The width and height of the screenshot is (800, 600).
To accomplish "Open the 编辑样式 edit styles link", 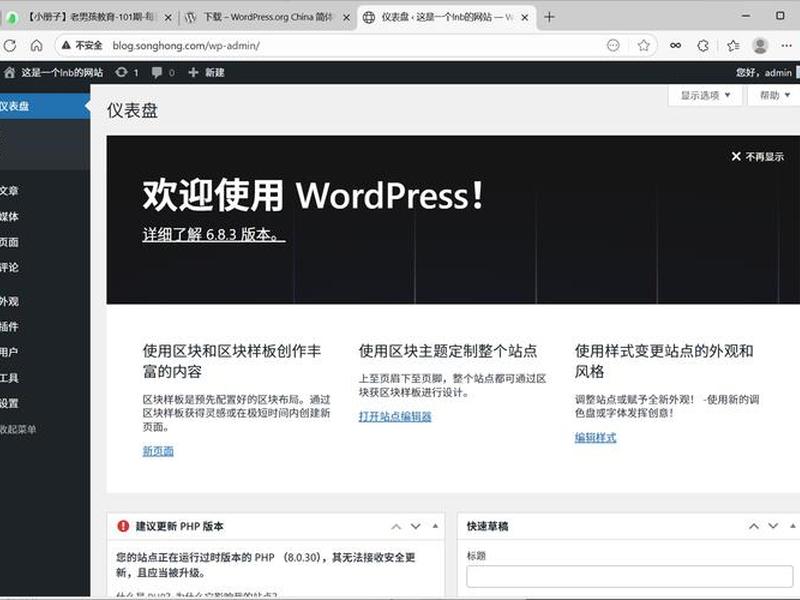I will [x=595, y=438].
